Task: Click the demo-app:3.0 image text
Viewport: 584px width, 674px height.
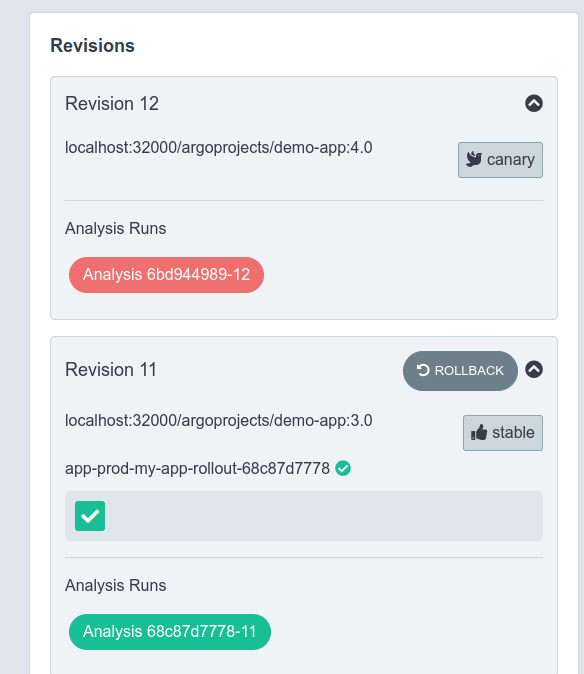Action: [x=219, y=420]
